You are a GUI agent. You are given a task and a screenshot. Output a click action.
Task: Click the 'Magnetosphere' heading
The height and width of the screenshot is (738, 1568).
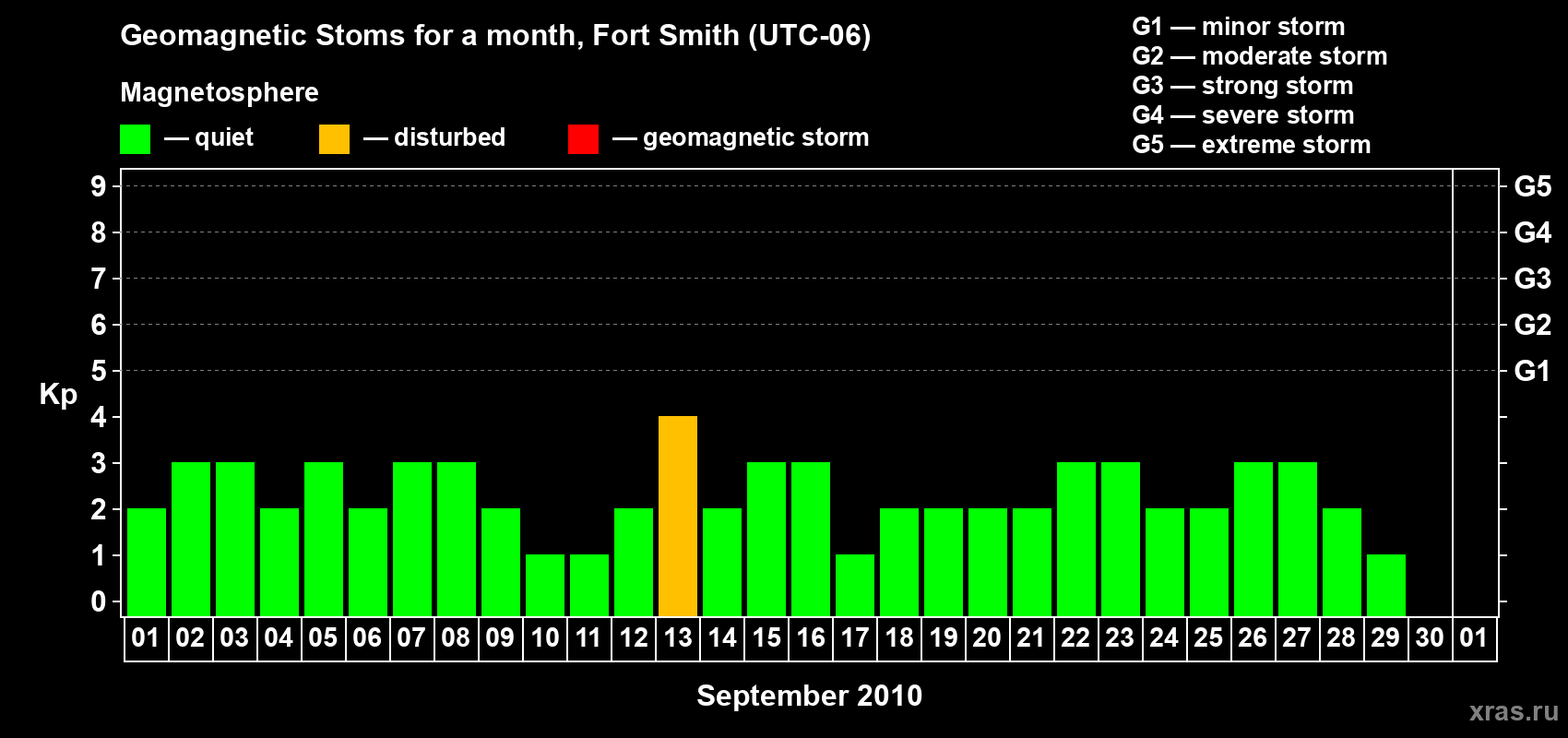tap(220, 92)
